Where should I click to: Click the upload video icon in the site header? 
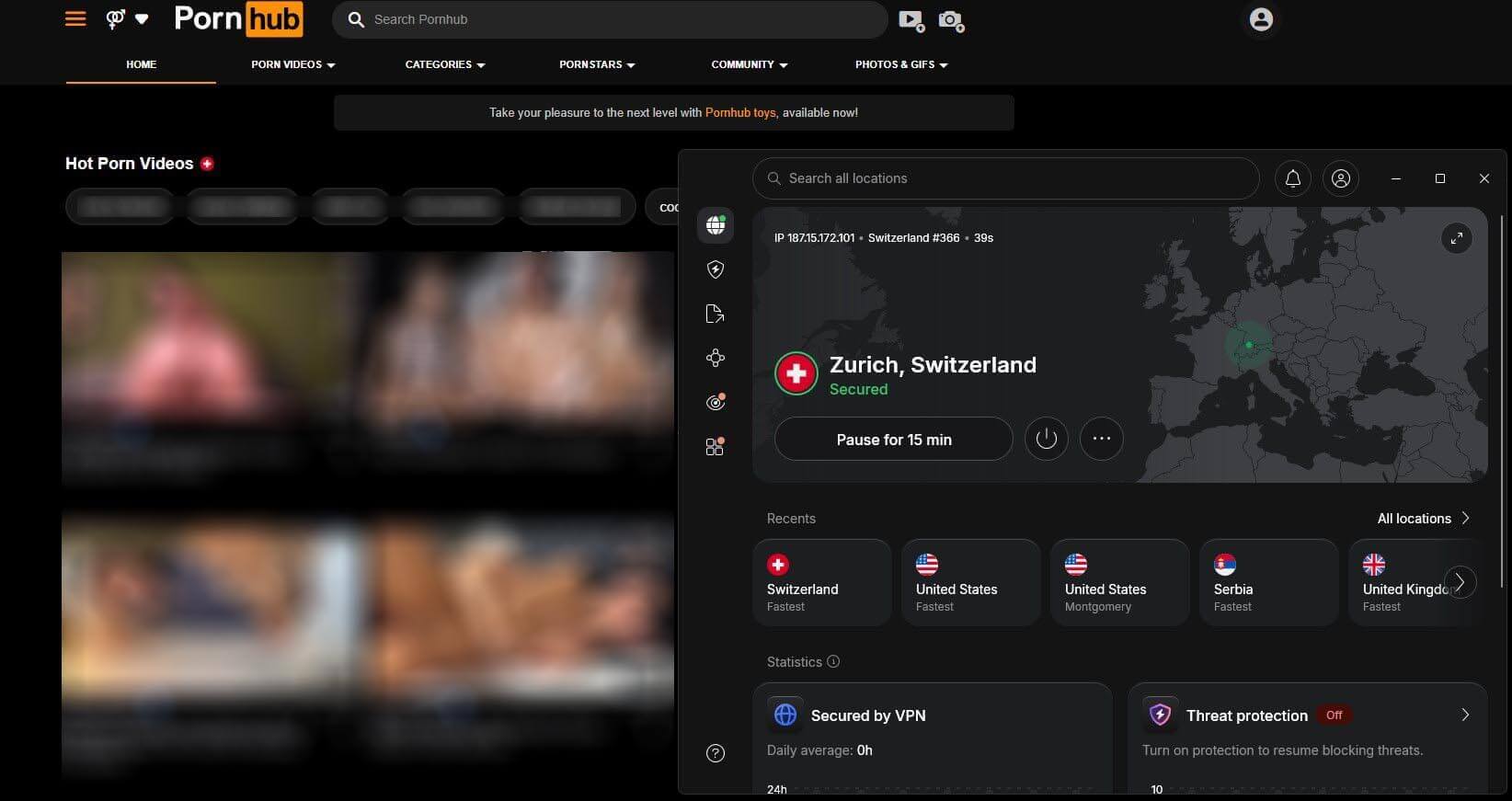(911, 20)
